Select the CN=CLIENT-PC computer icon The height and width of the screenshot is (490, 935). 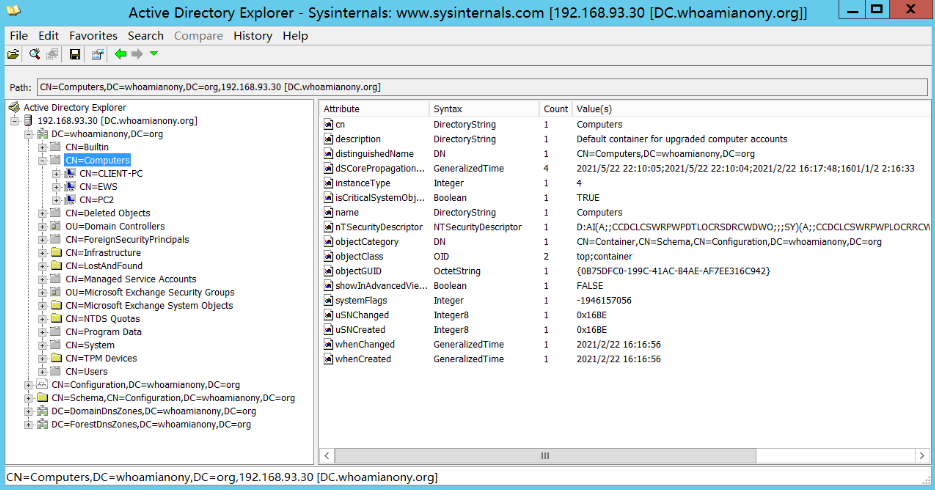[70, 173]
